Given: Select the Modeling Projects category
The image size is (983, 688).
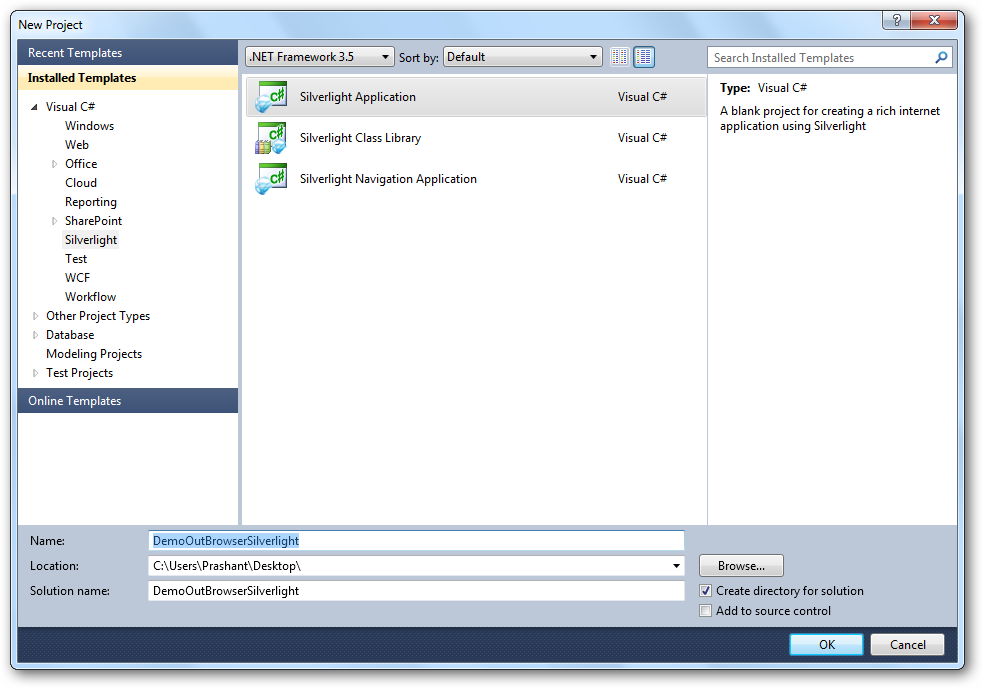Looking at the screenshot, I should (94, 354).
